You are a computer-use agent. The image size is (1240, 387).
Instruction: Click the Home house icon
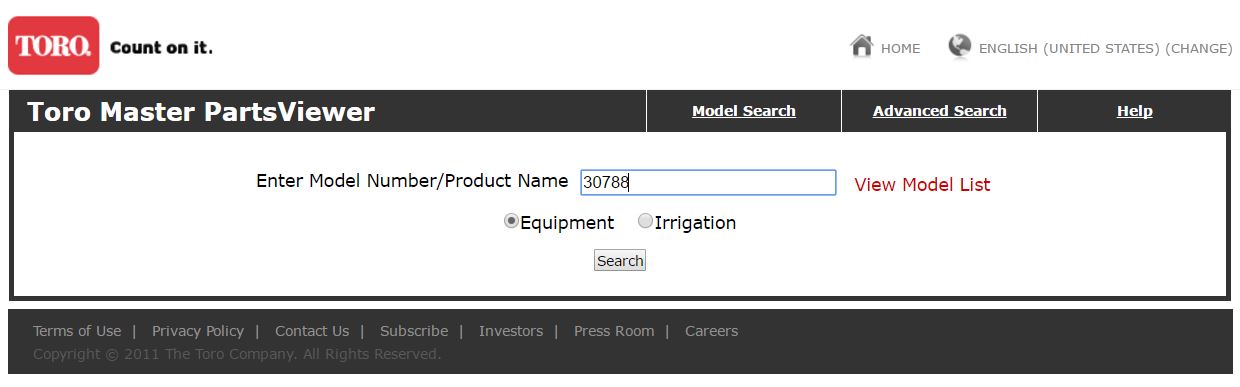tap(861, 46)
